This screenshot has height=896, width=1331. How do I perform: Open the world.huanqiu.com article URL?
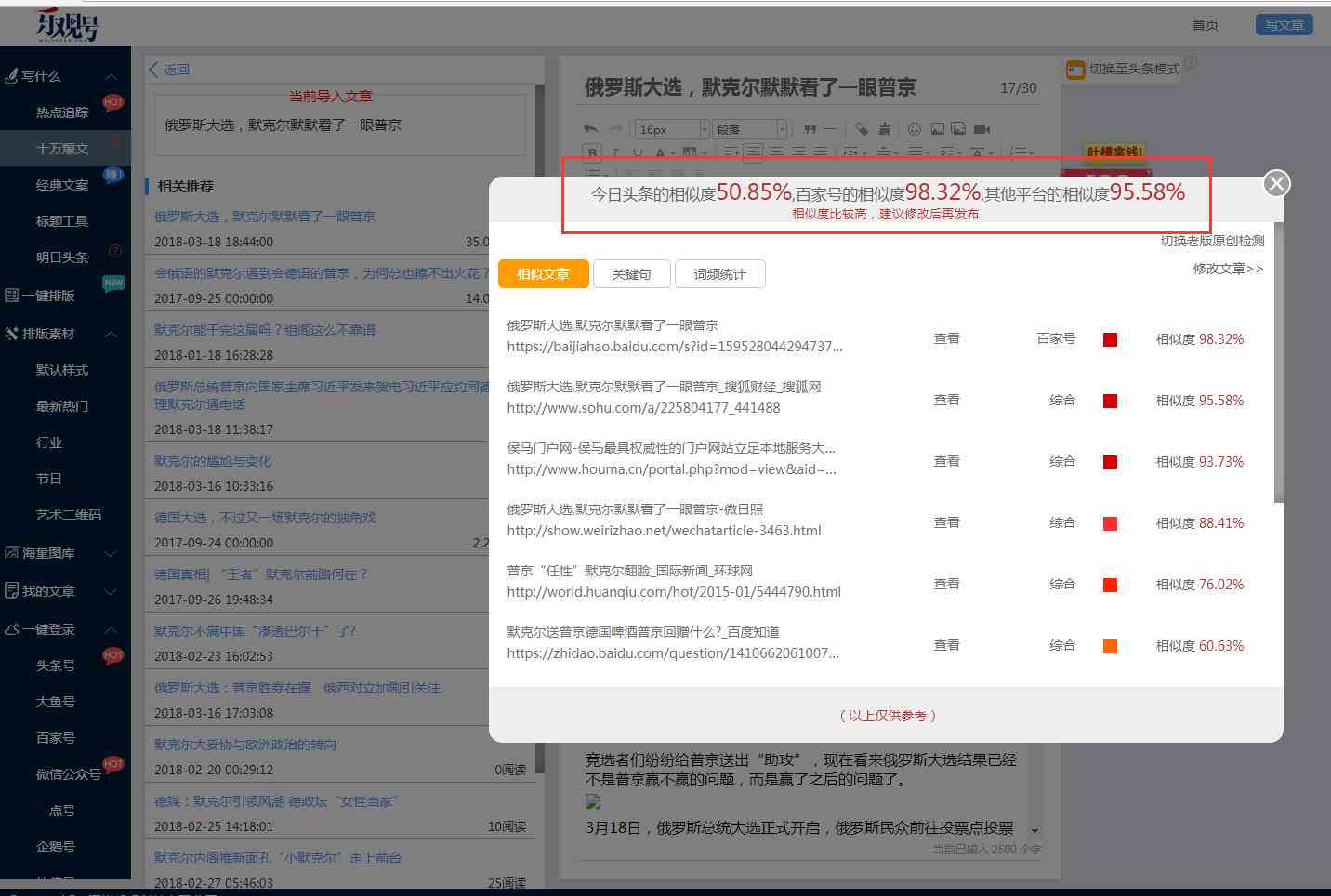pos(674,591)
